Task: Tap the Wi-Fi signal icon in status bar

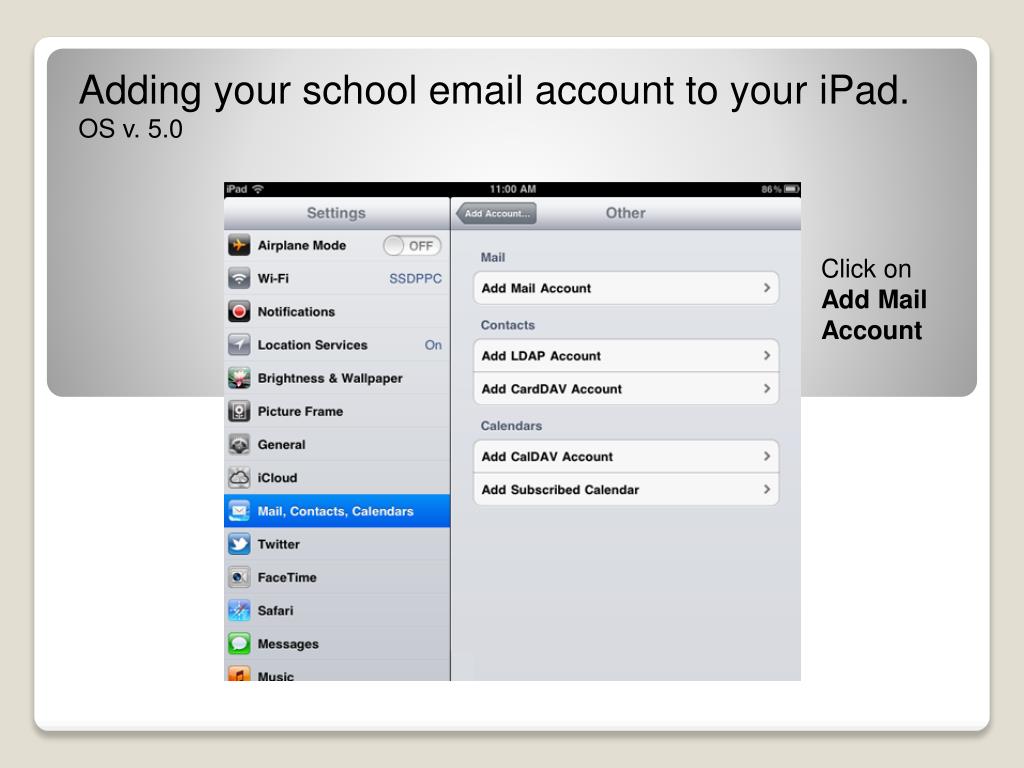Action: (x=258, y=189)
